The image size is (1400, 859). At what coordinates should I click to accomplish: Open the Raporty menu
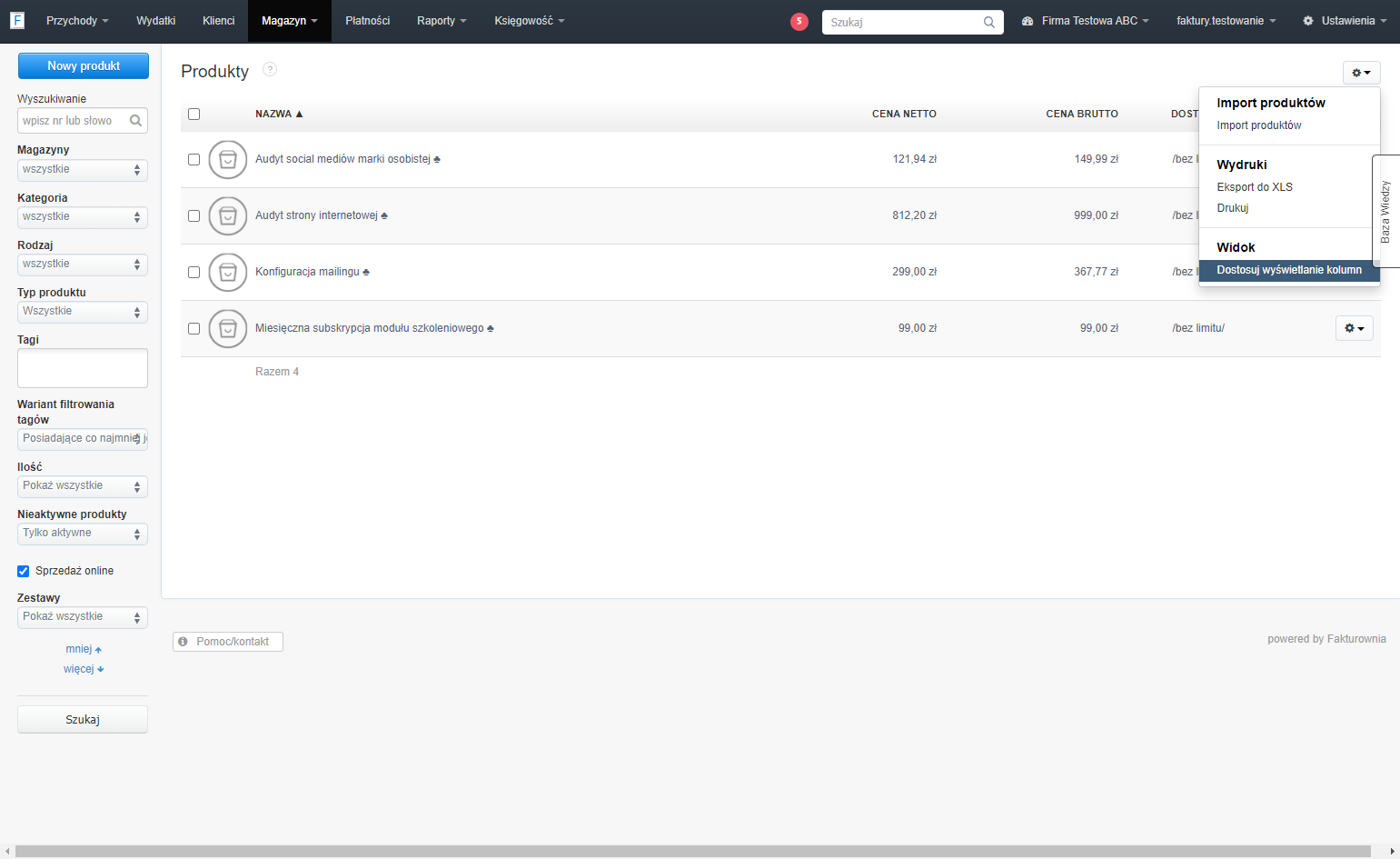(442, 21)
